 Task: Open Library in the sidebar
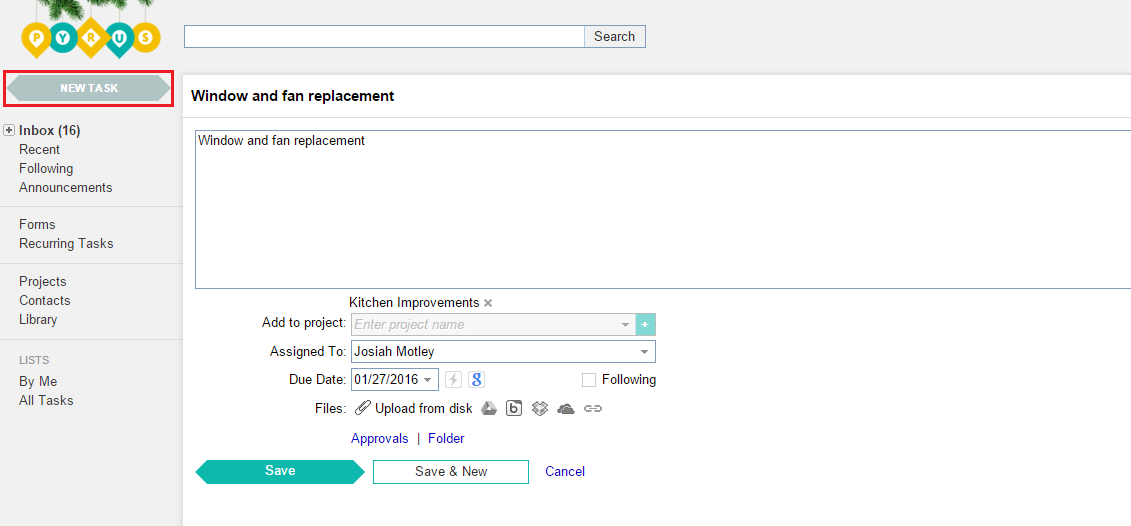tap(38, 319)
